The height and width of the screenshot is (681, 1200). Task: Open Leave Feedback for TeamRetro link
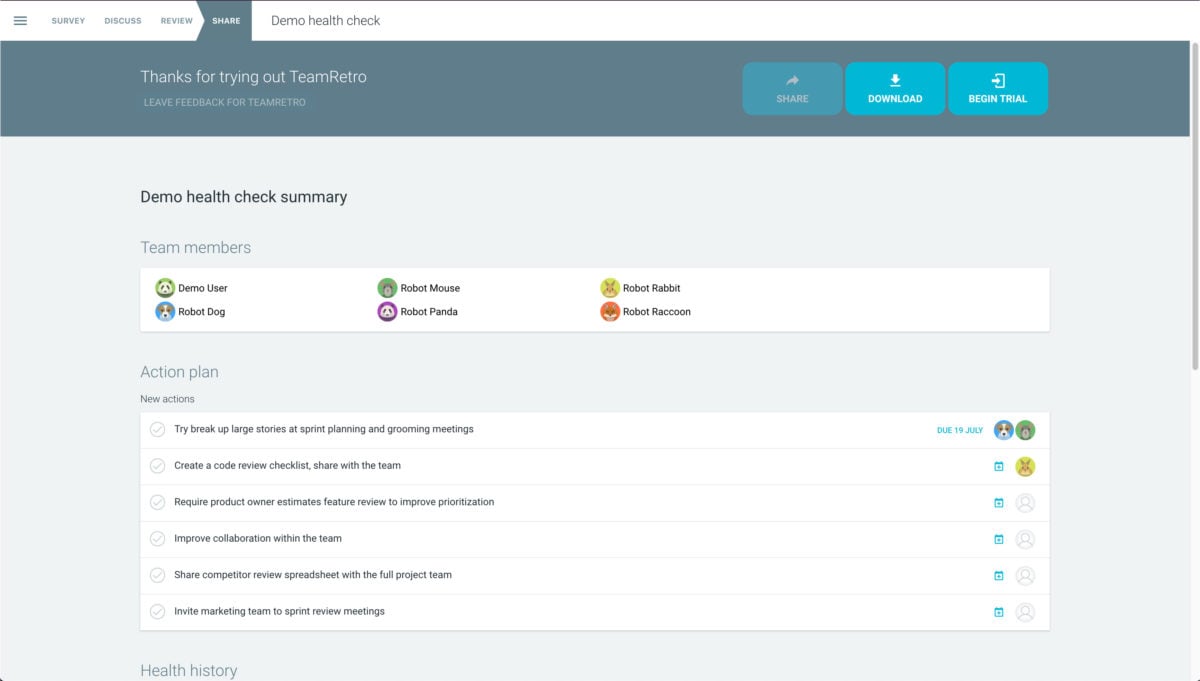tap(224, 102)
